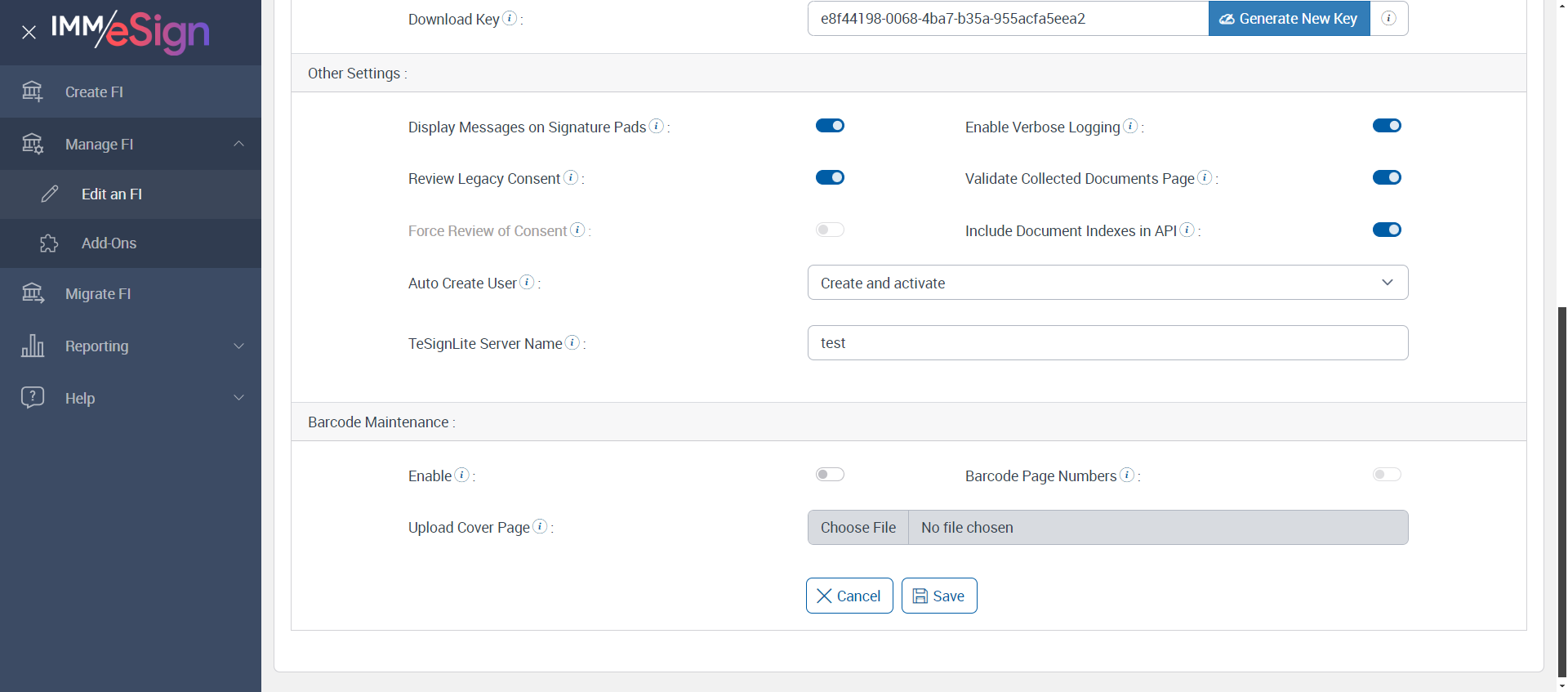1568x692 pixels.
Task: Open the Auto Create User dropdown
Action: tap(1107, 283)
